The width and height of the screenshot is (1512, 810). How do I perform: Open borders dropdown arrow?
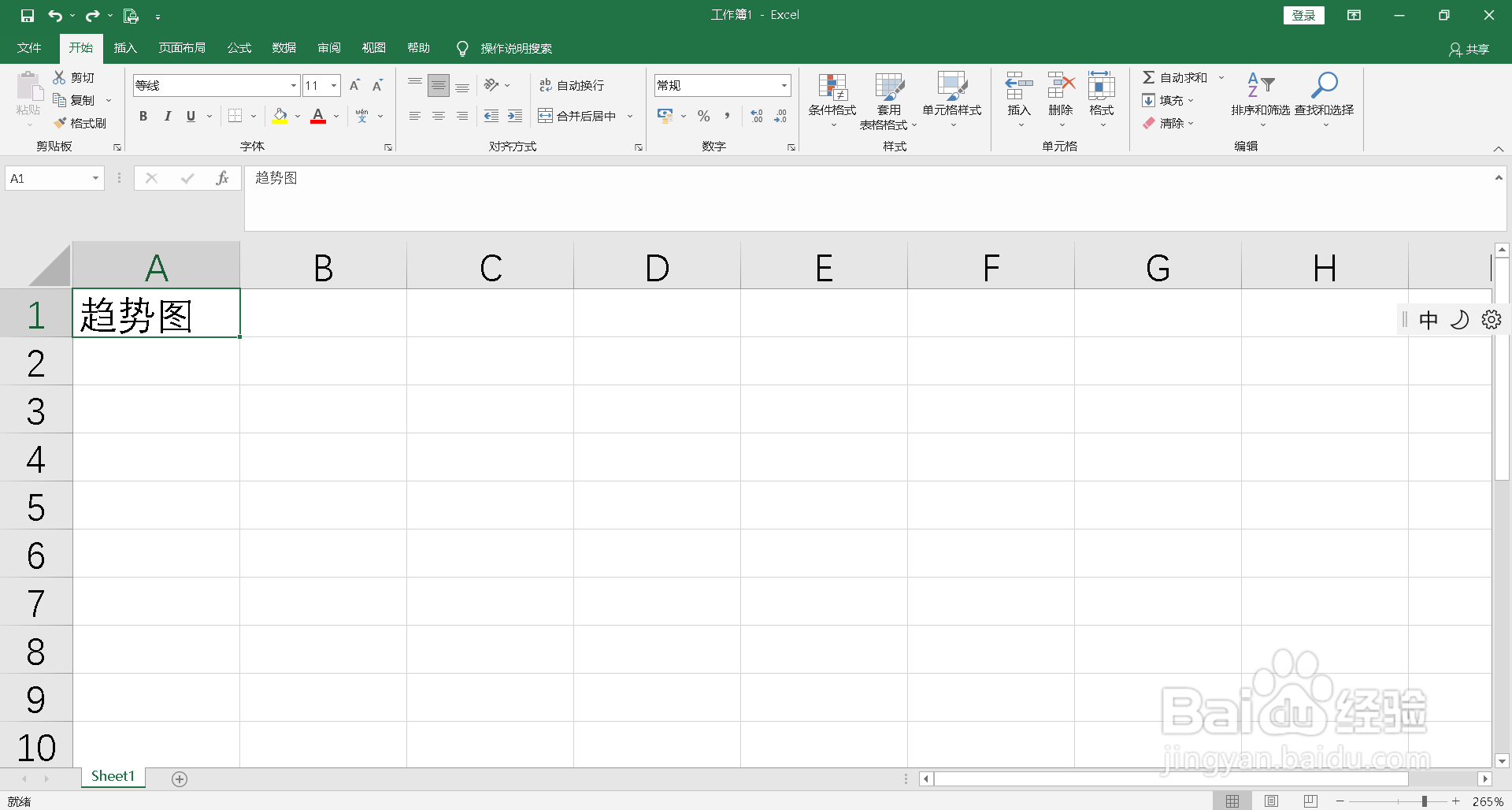tap(254, 116)
